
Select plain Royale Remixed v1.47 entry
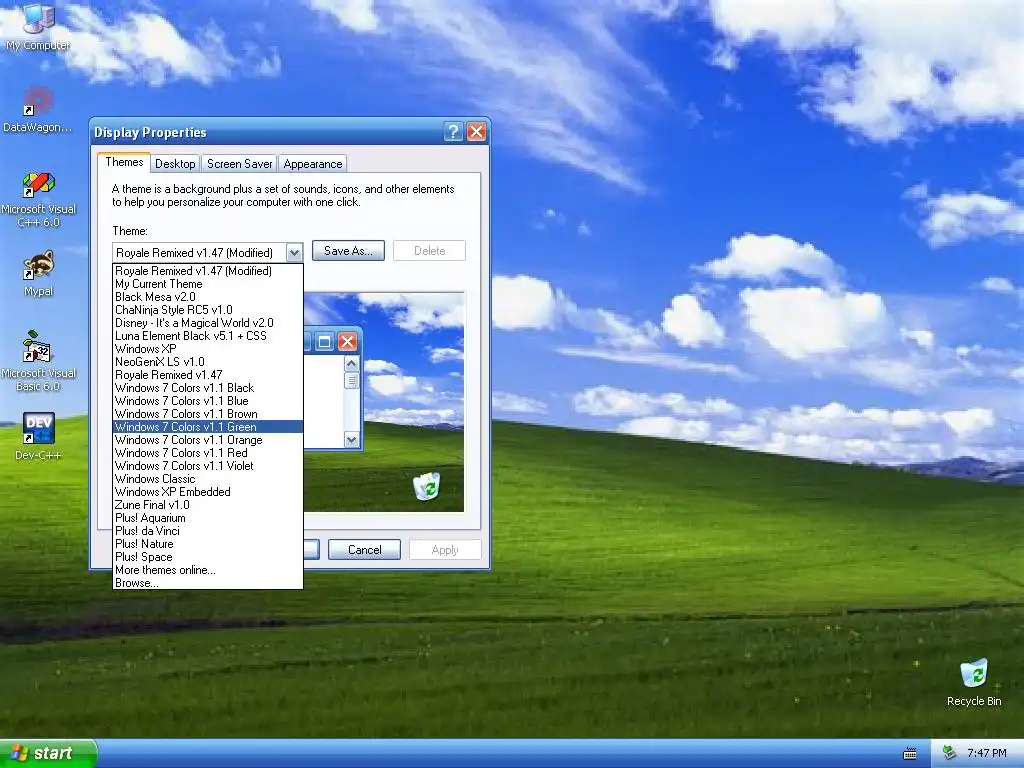[208, 375]
